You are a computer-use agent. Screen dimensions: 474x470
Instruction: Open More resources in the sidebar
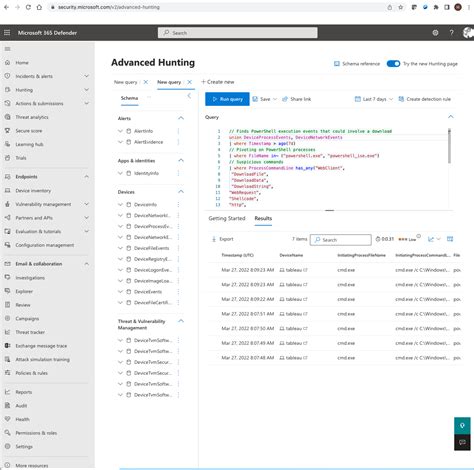point(32,465)
